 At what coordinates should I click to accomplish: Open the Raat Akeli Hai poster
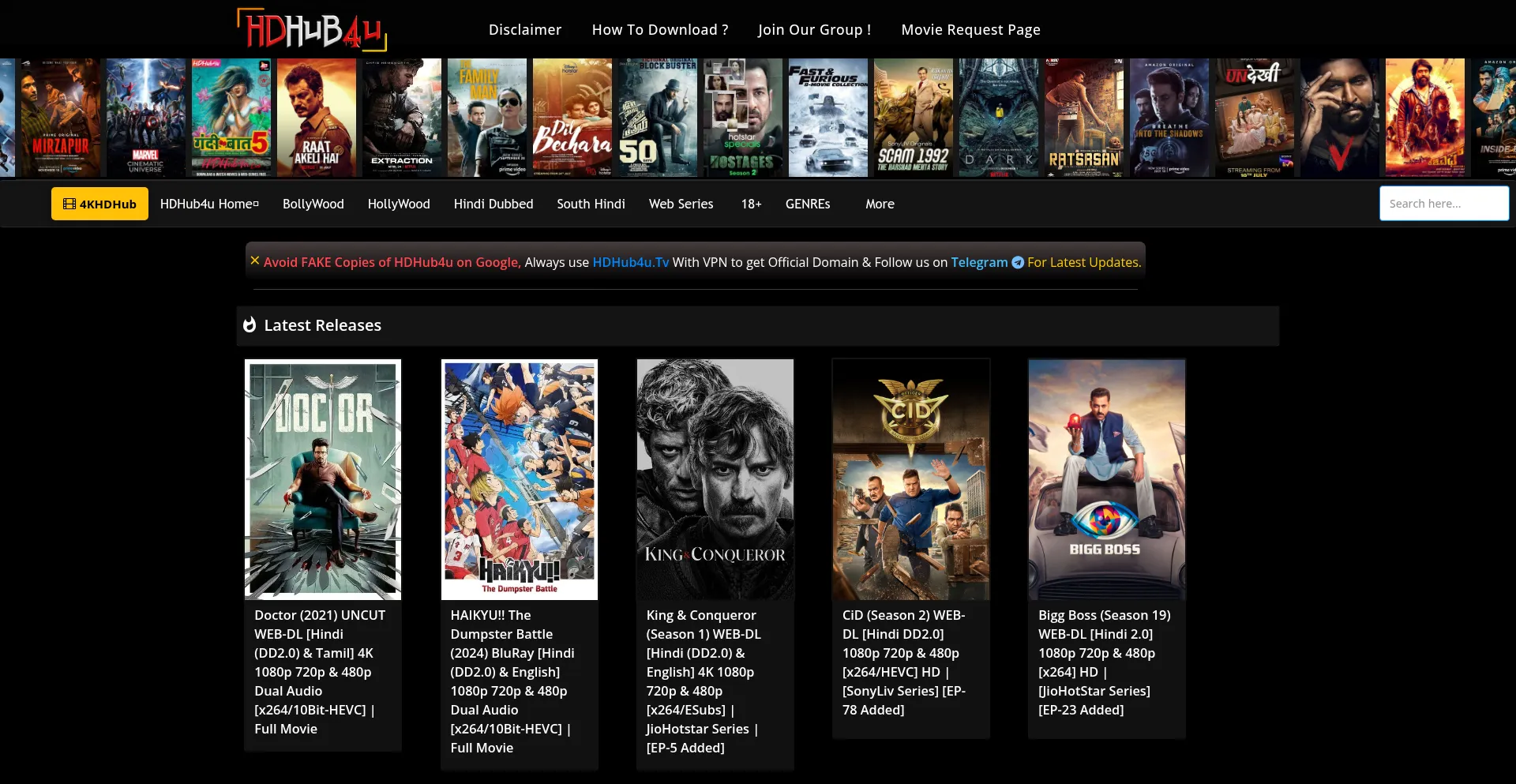317,118
